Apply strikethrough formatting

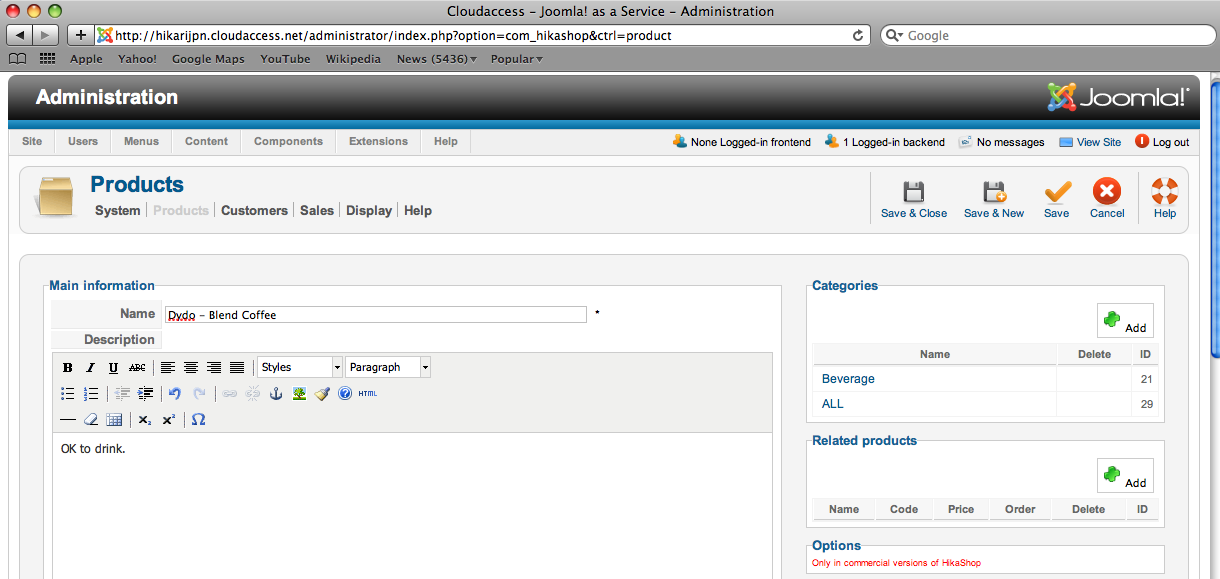tap(137, 367)
